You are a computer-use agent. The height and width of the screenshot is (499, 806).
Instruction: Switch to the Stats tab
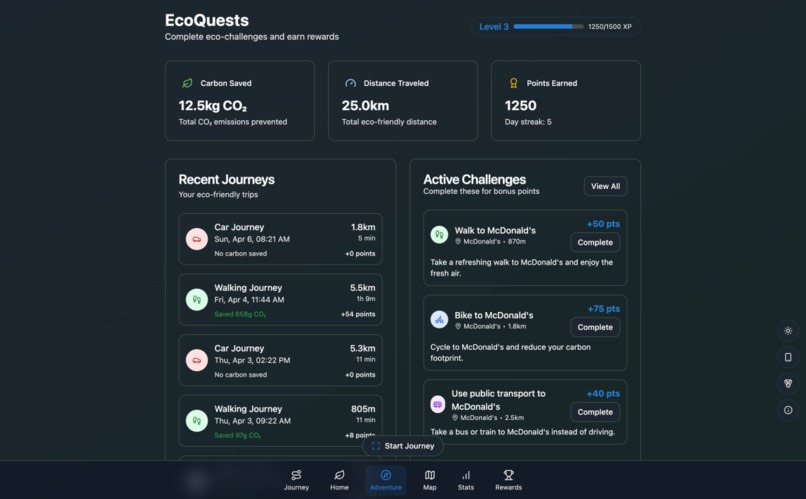pos(466,480)
